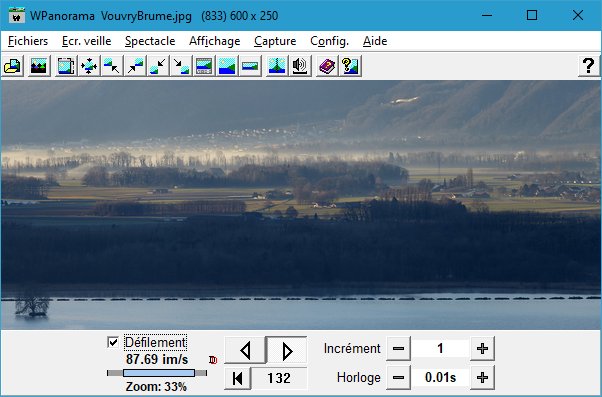Click the question mark picture info icon

pos(350,66)
